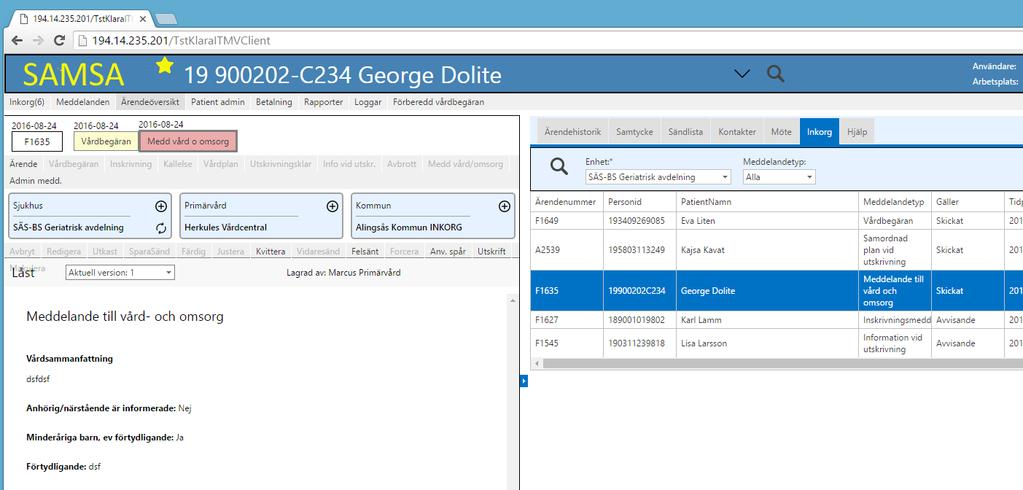Open Förberedd vårdbegäran menu
This screenshot has height=490, width=1023.
click(438, 102)
